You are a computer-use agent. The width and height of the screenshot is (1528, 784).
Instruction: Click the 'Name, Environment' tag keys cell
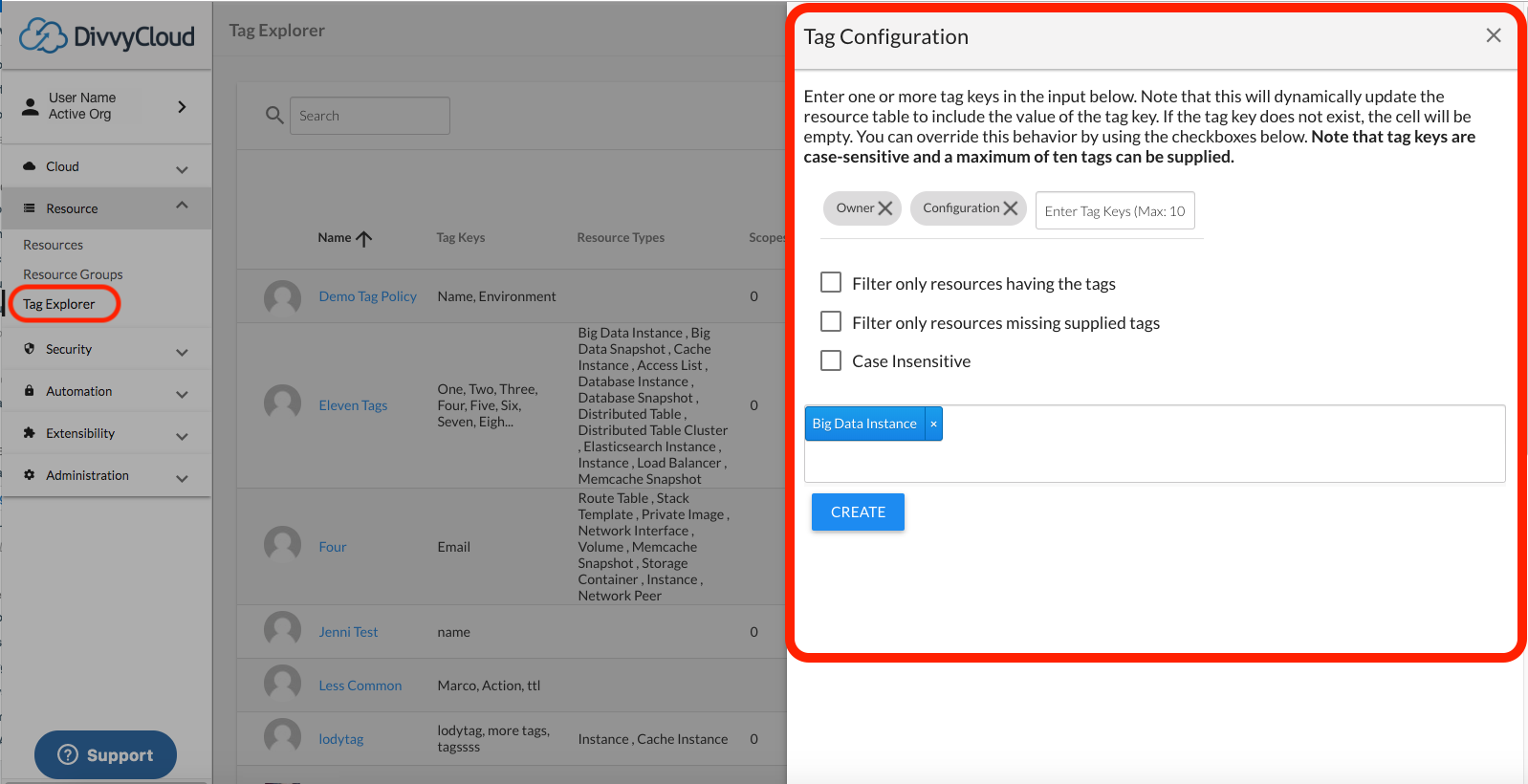[x=496, y=296]
